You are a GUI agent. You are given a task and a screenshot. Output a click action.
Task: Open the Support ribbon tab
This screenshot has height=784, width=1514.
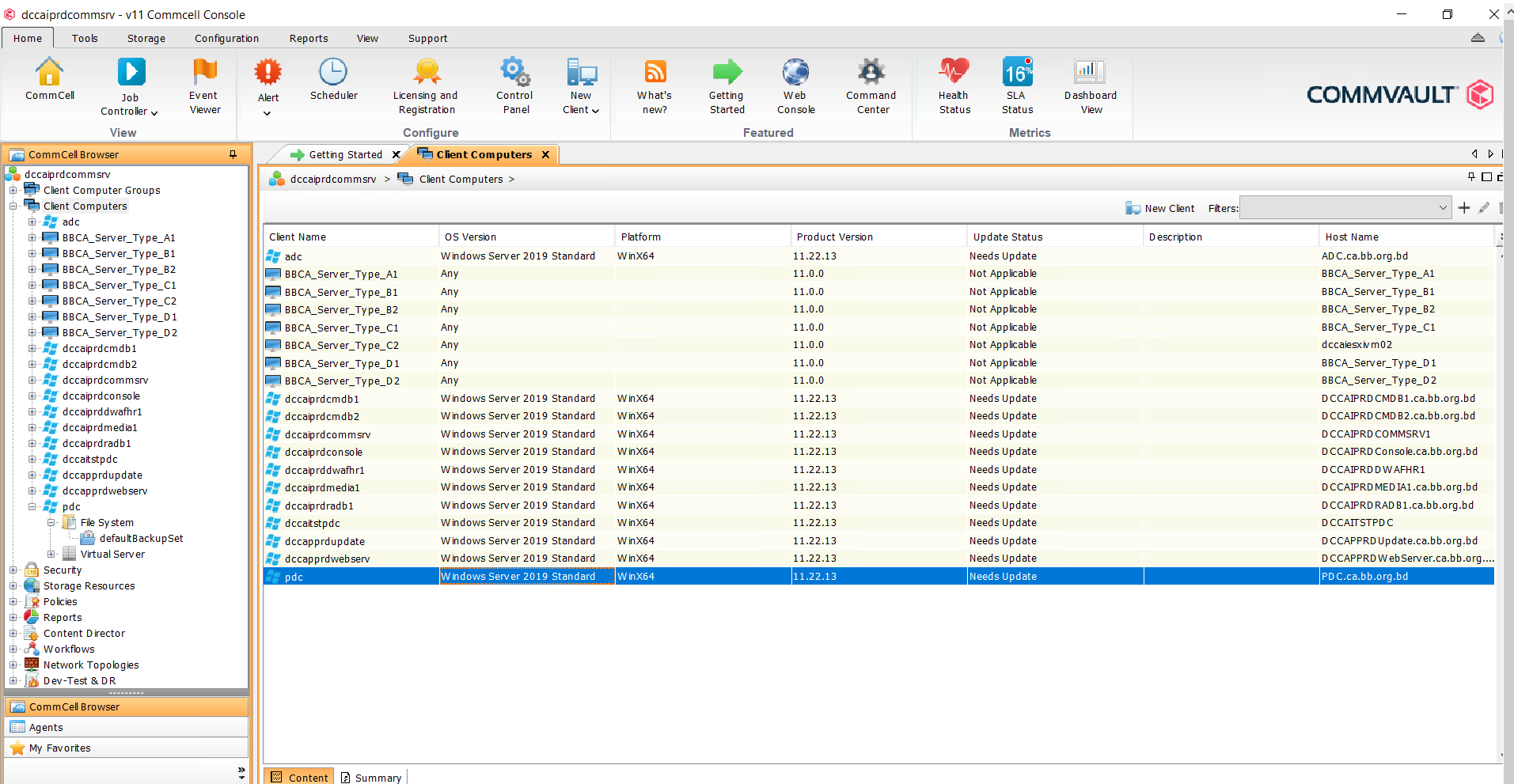coord(428,38)
